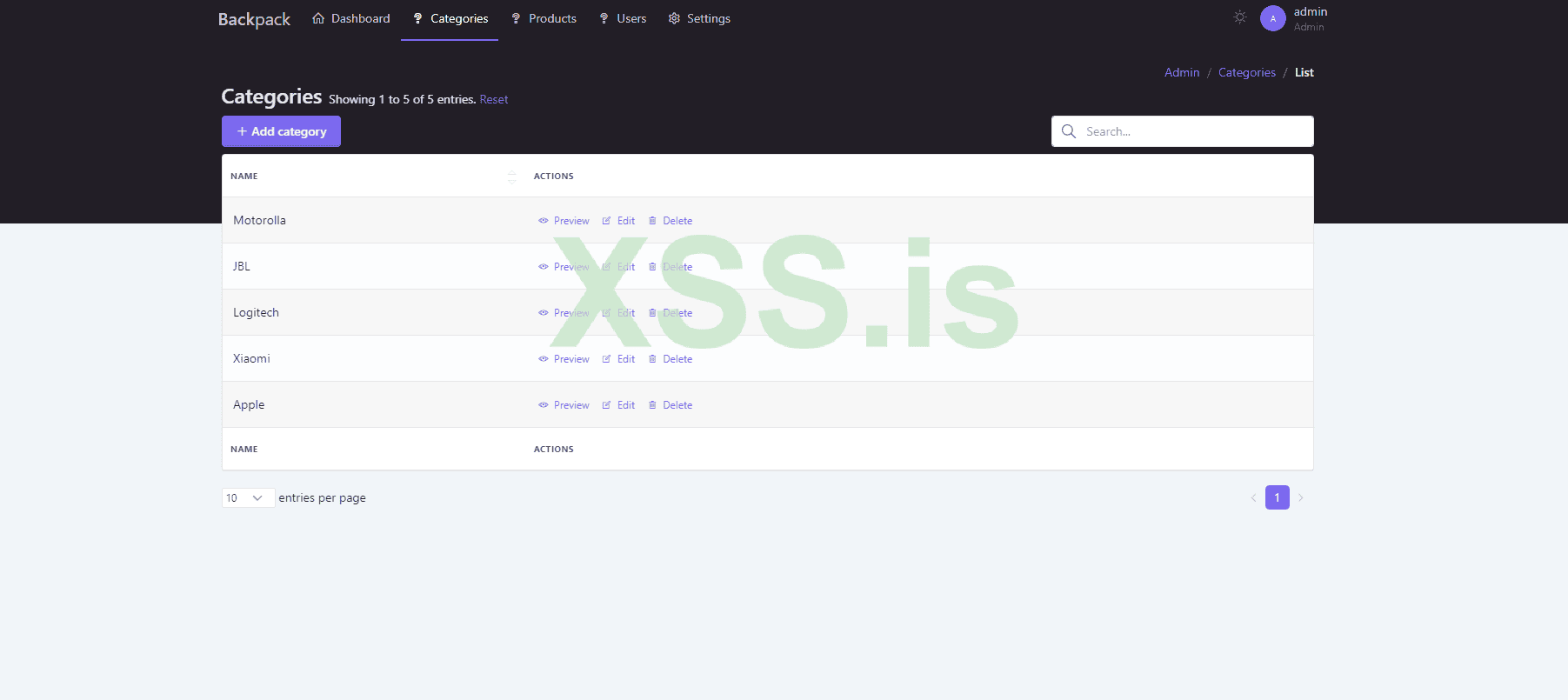1568x700 pixels.
Task: Click Preview for JBL
Action: [x=564, y=267]
